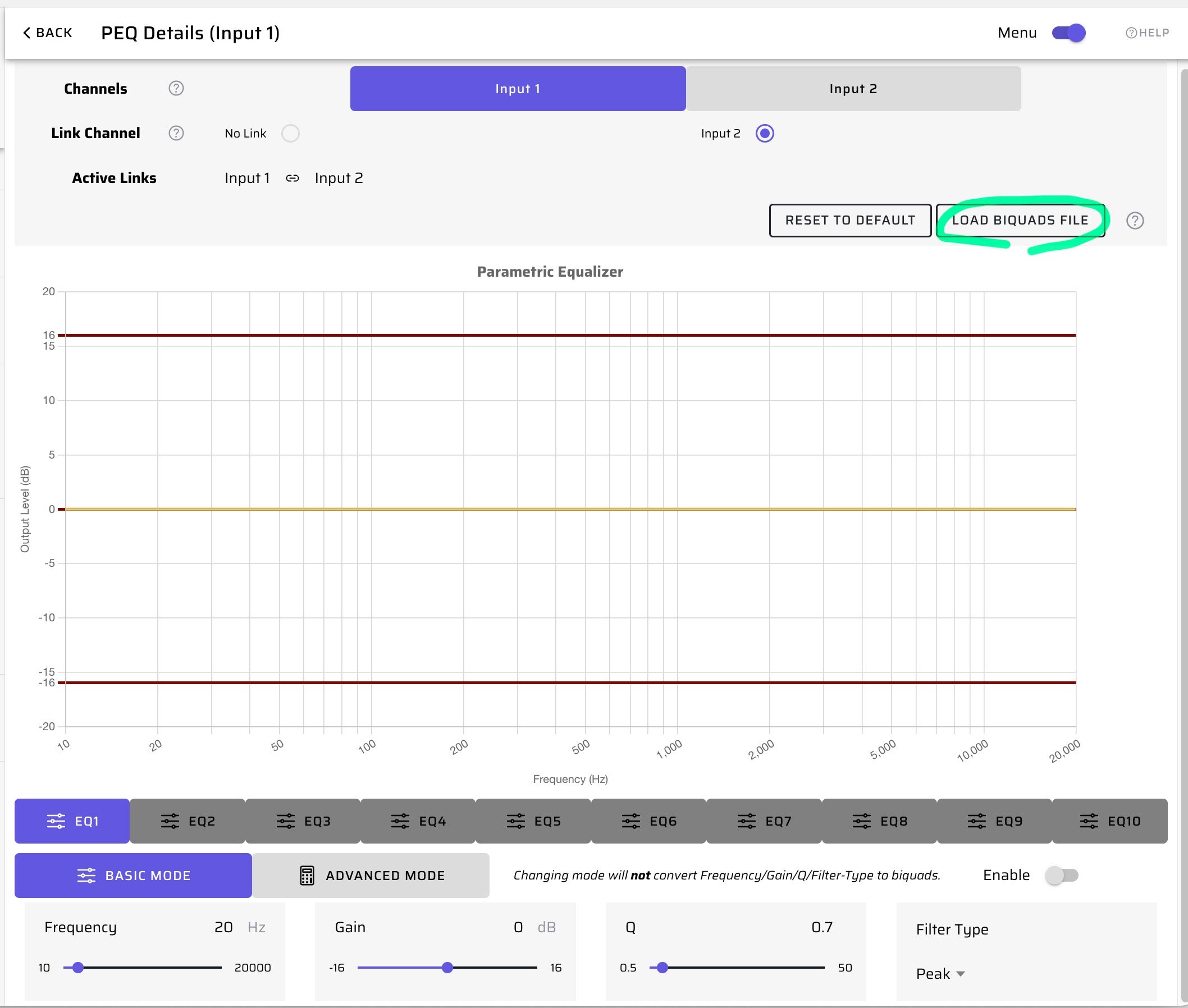Image resolution: width=1188 pixels, height=1008 pixels.
Task: Open the EQ3 band tab
Action: [x=303, y=821]
